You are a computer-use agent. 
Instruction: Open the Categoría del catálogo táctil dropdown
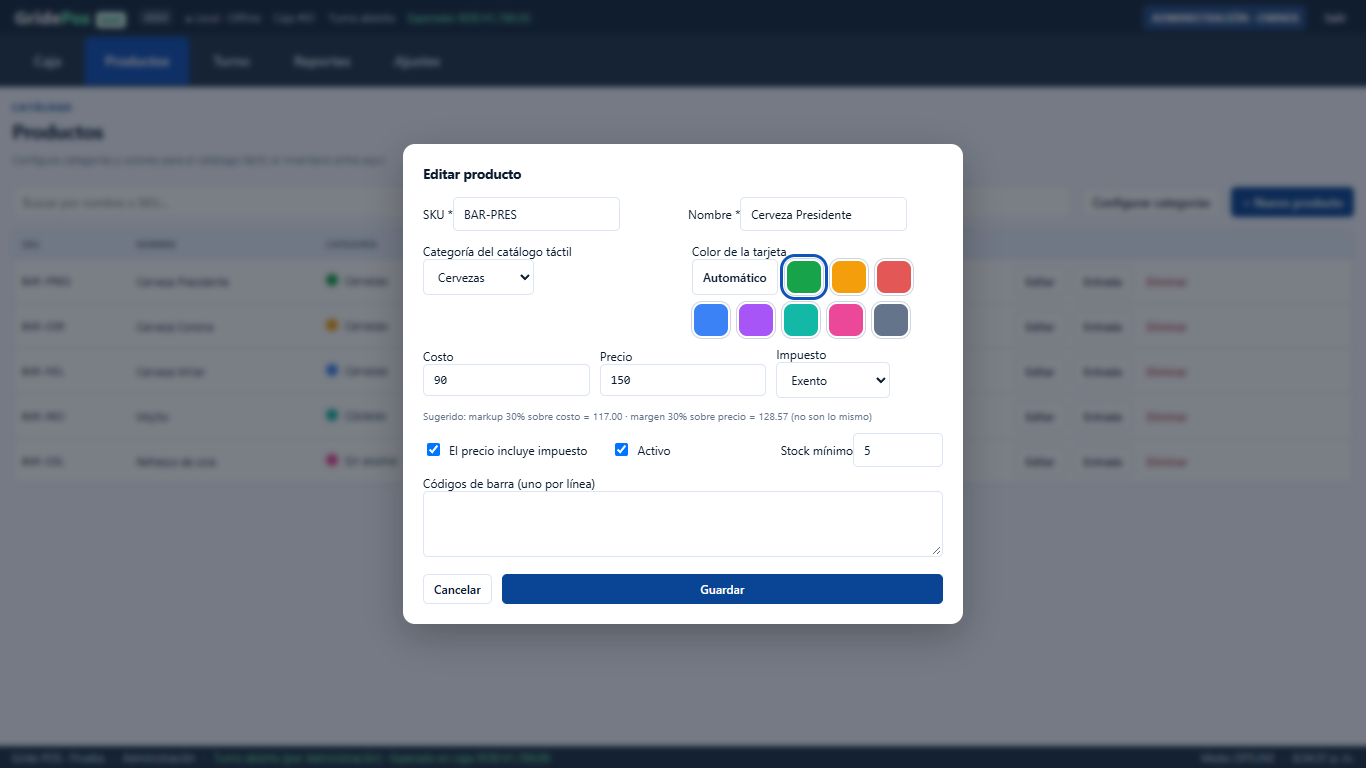click(x=478, y=278)
